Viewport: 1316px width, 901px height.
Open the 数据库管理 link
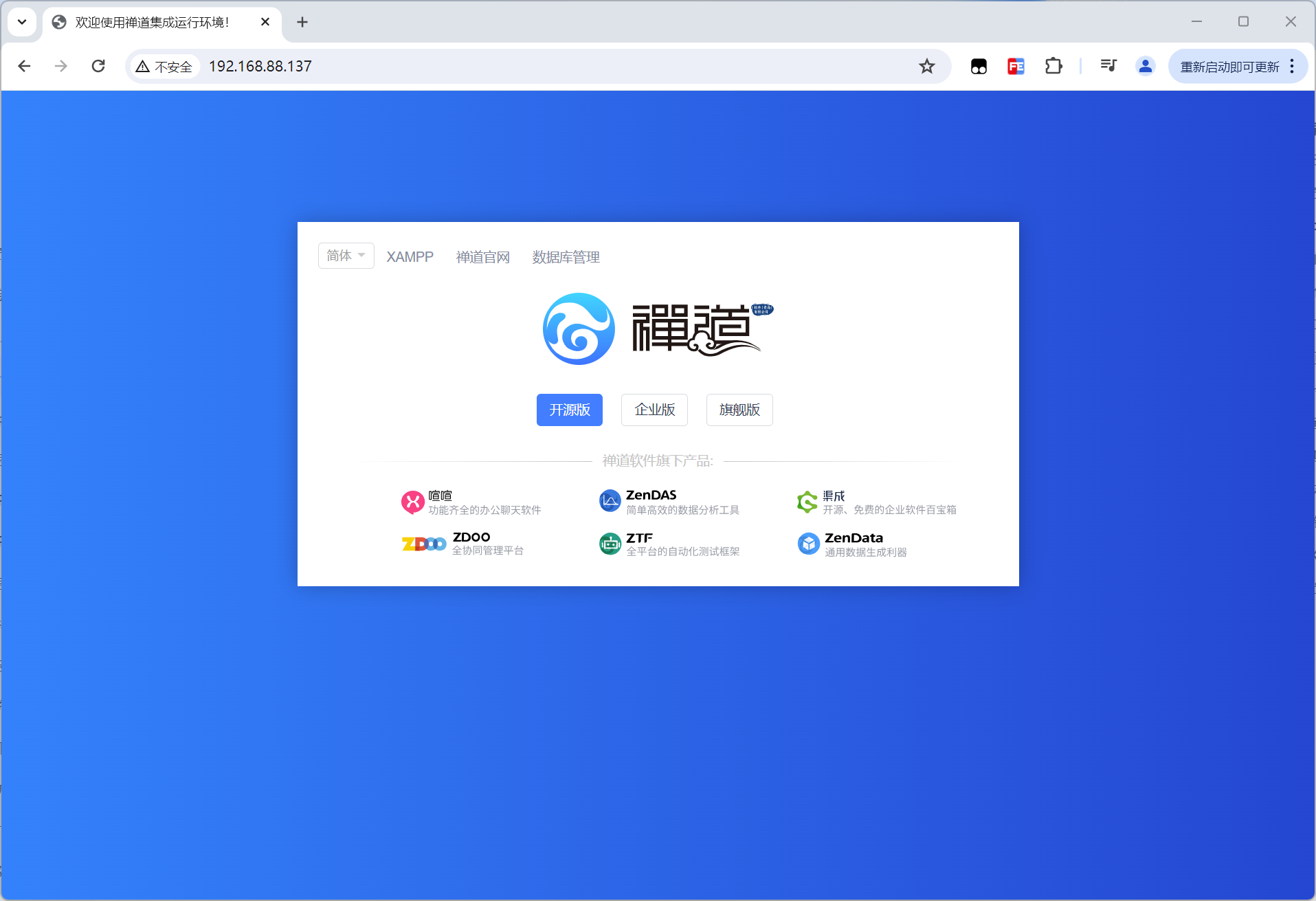click(566, 257)
